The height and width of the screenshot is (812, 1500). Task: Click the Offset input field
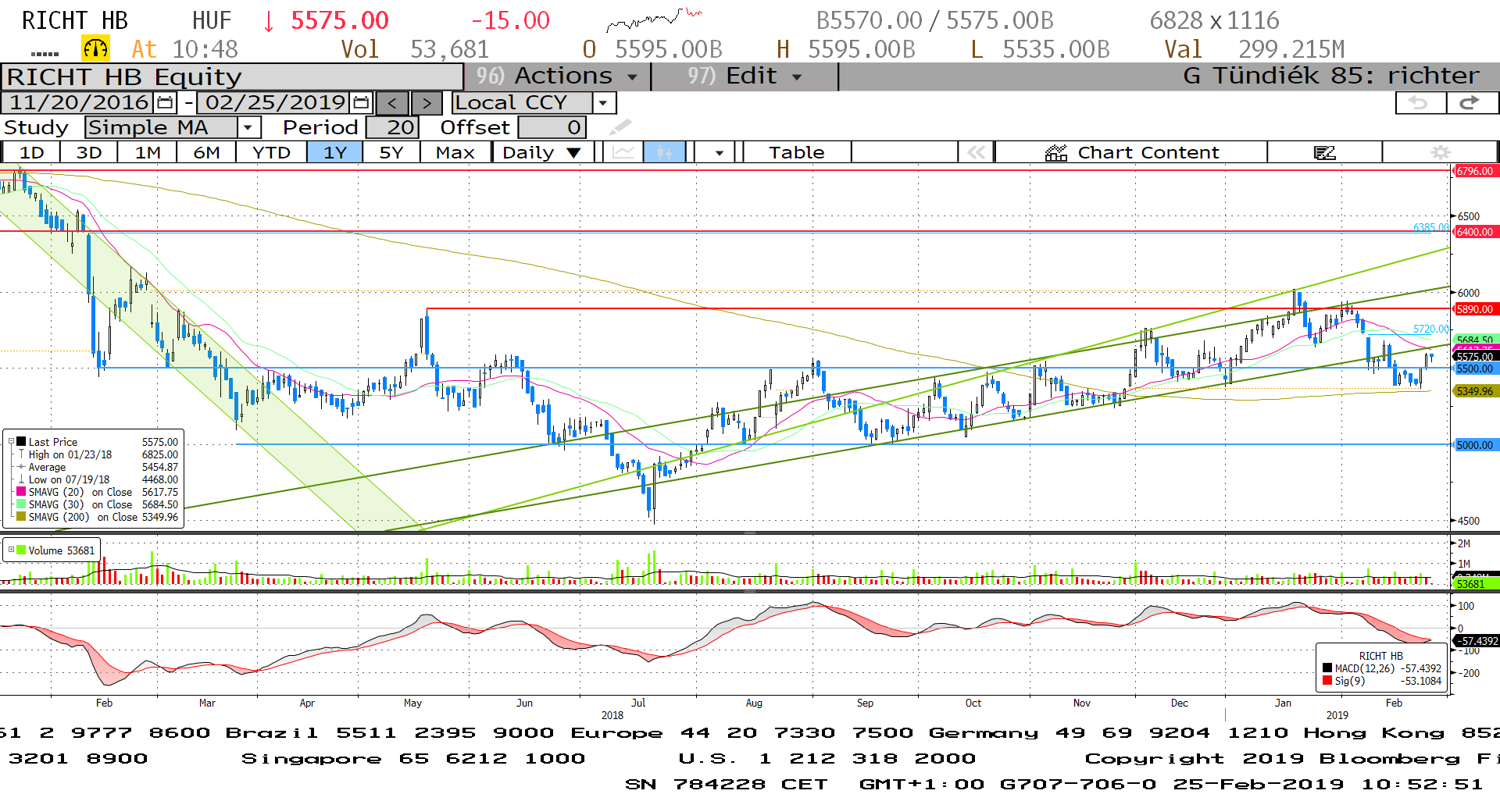[x=552, y=127]
